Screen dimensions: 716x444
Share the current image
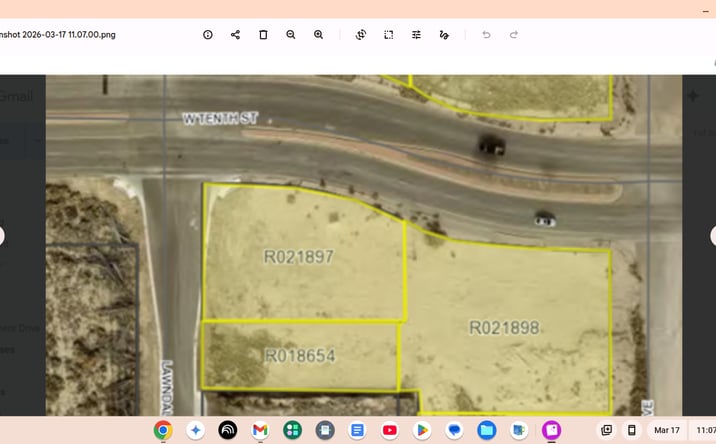pyautogui.click(x=235, y=35)
